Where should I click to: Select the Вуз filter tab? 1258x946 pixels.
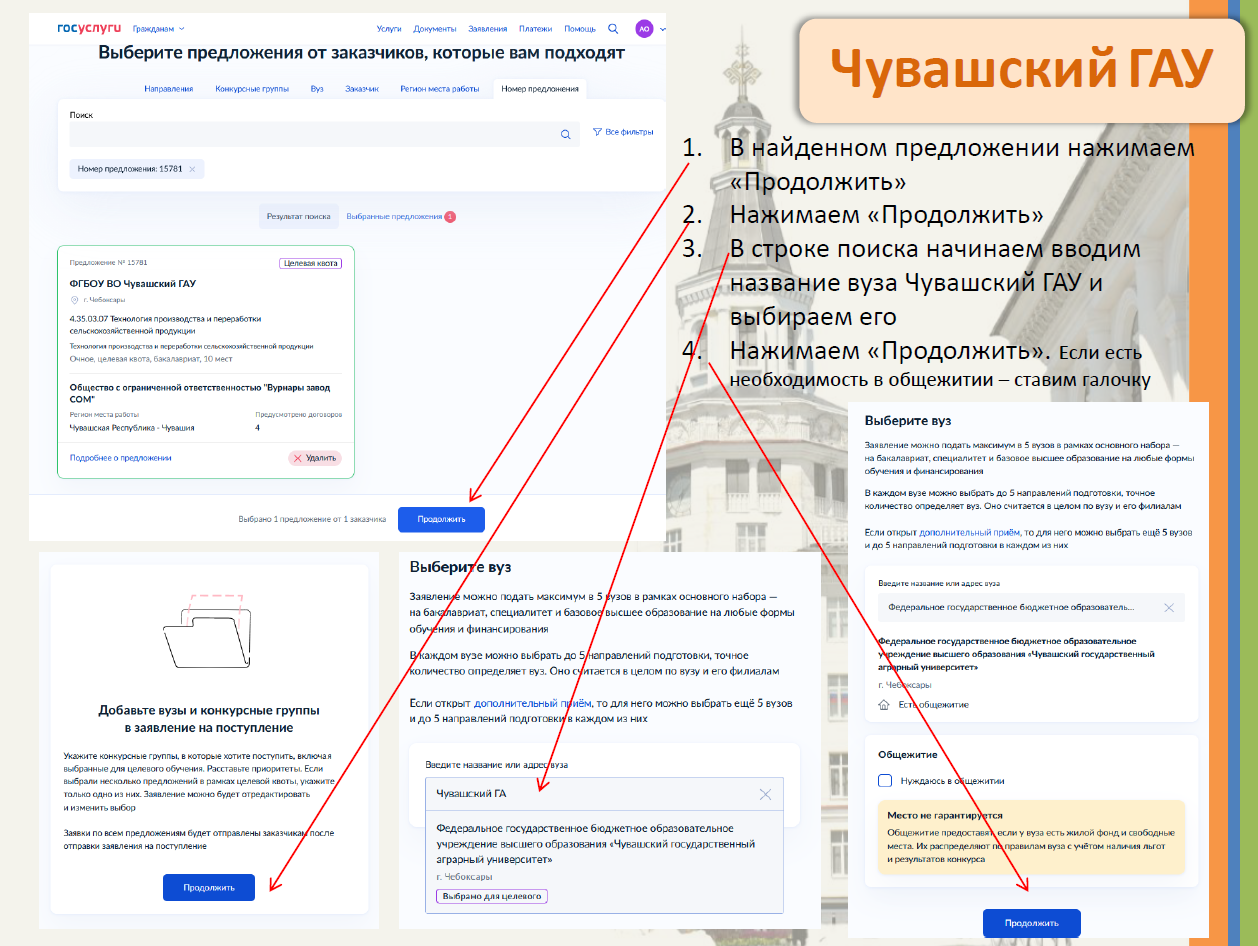pos(317,89)
